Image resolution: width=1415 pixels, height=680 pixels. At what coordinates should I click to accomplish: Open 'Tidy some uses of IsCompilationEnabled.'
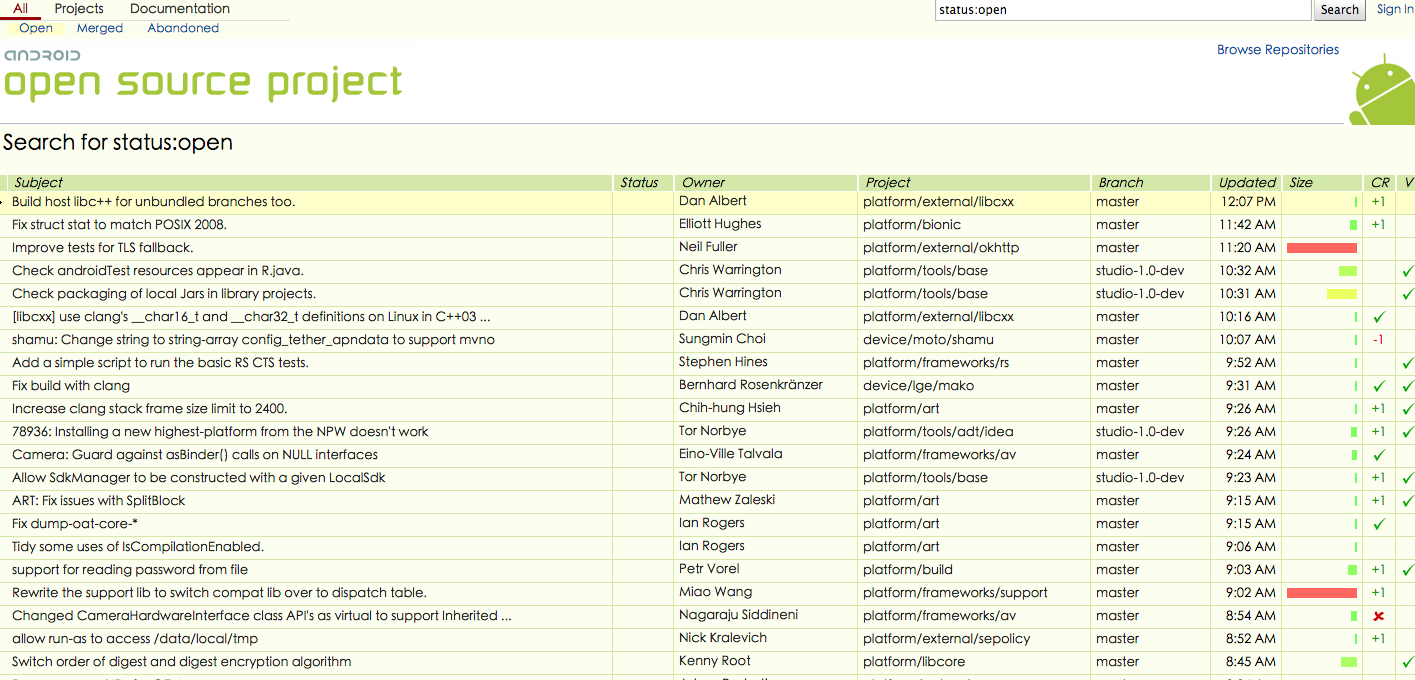click(x=138, y=547)
